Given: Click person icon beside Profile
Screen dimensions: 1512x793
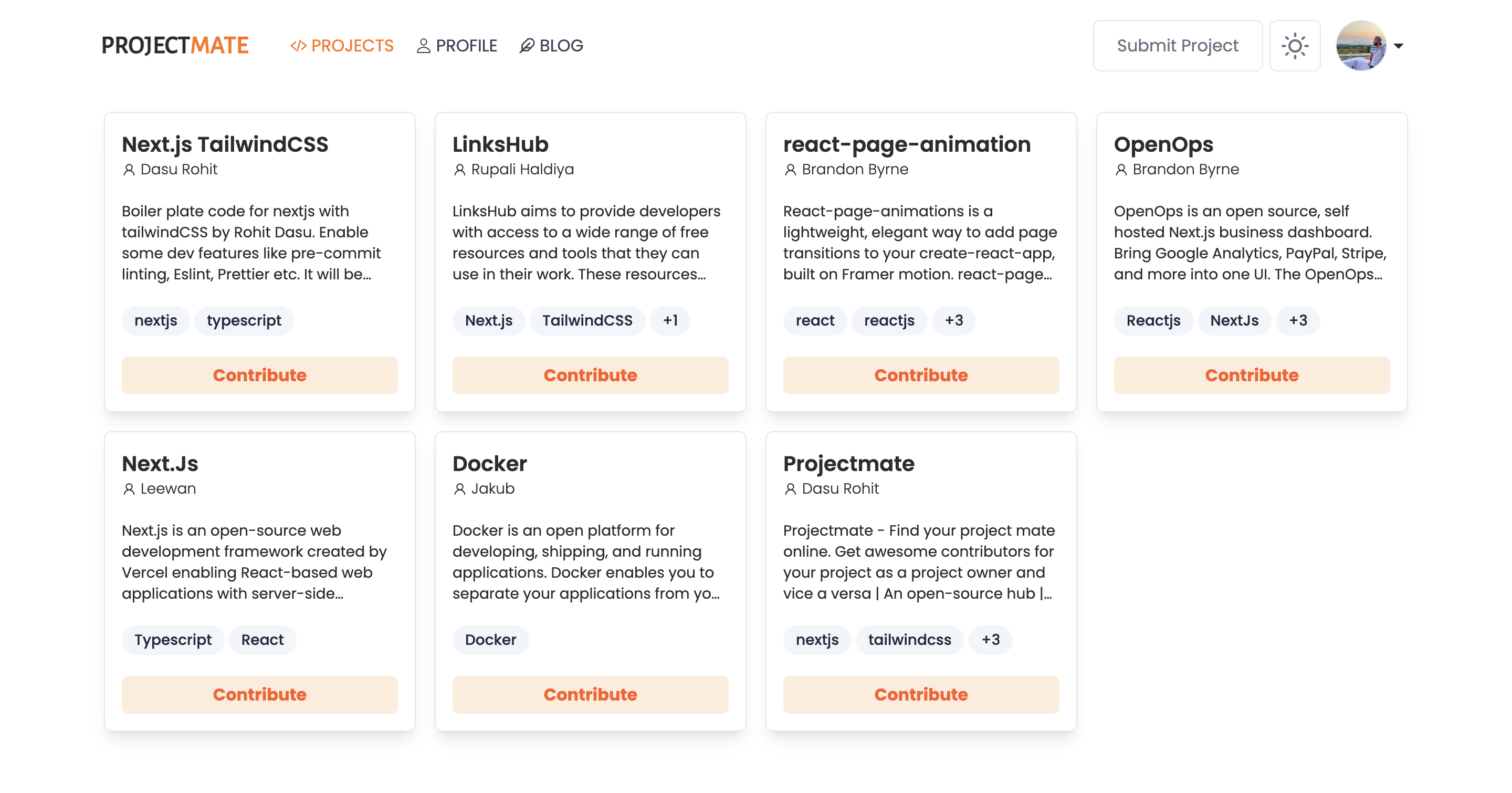Looking at the screenshot, I should [423, 45].
